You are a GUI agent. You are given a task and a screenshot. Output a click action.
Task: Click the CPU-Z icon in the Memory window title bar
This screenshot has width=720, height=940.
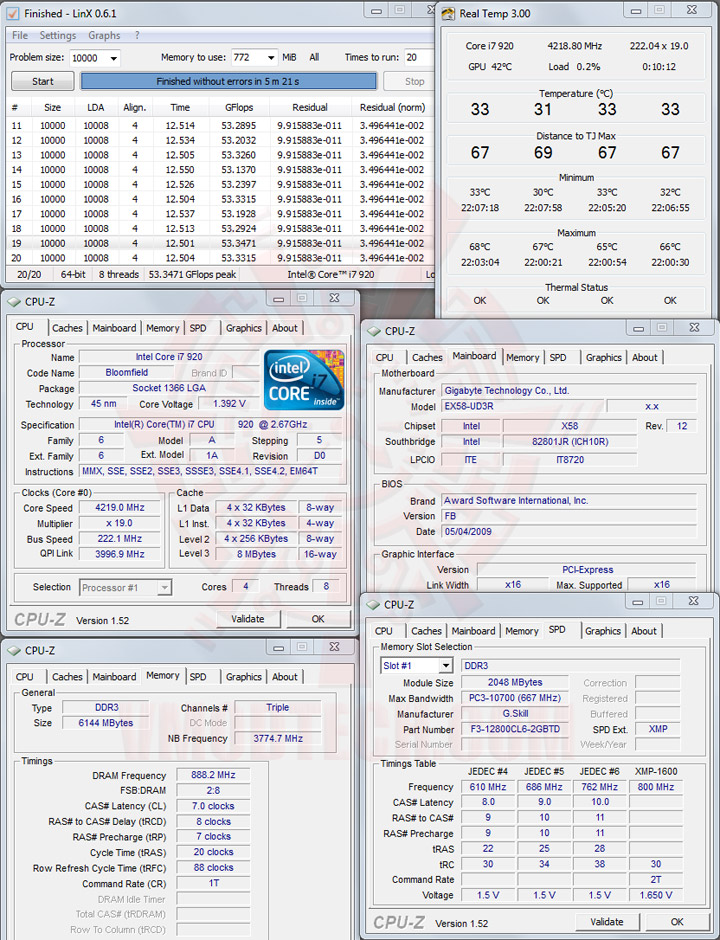pyautogui.click(x=14, y=650)
